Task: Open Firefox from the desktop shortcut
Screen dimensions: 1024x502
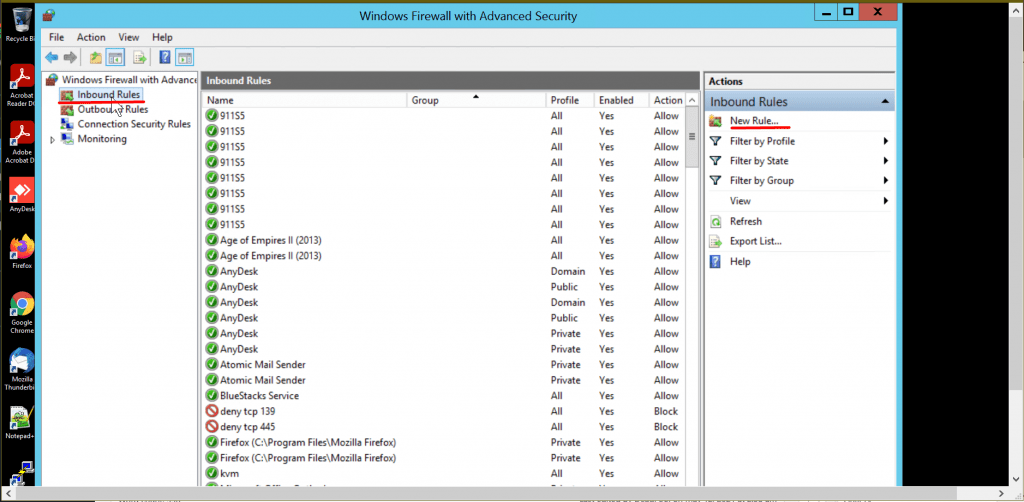Action: pyautogui.click(x=22, y=251)
